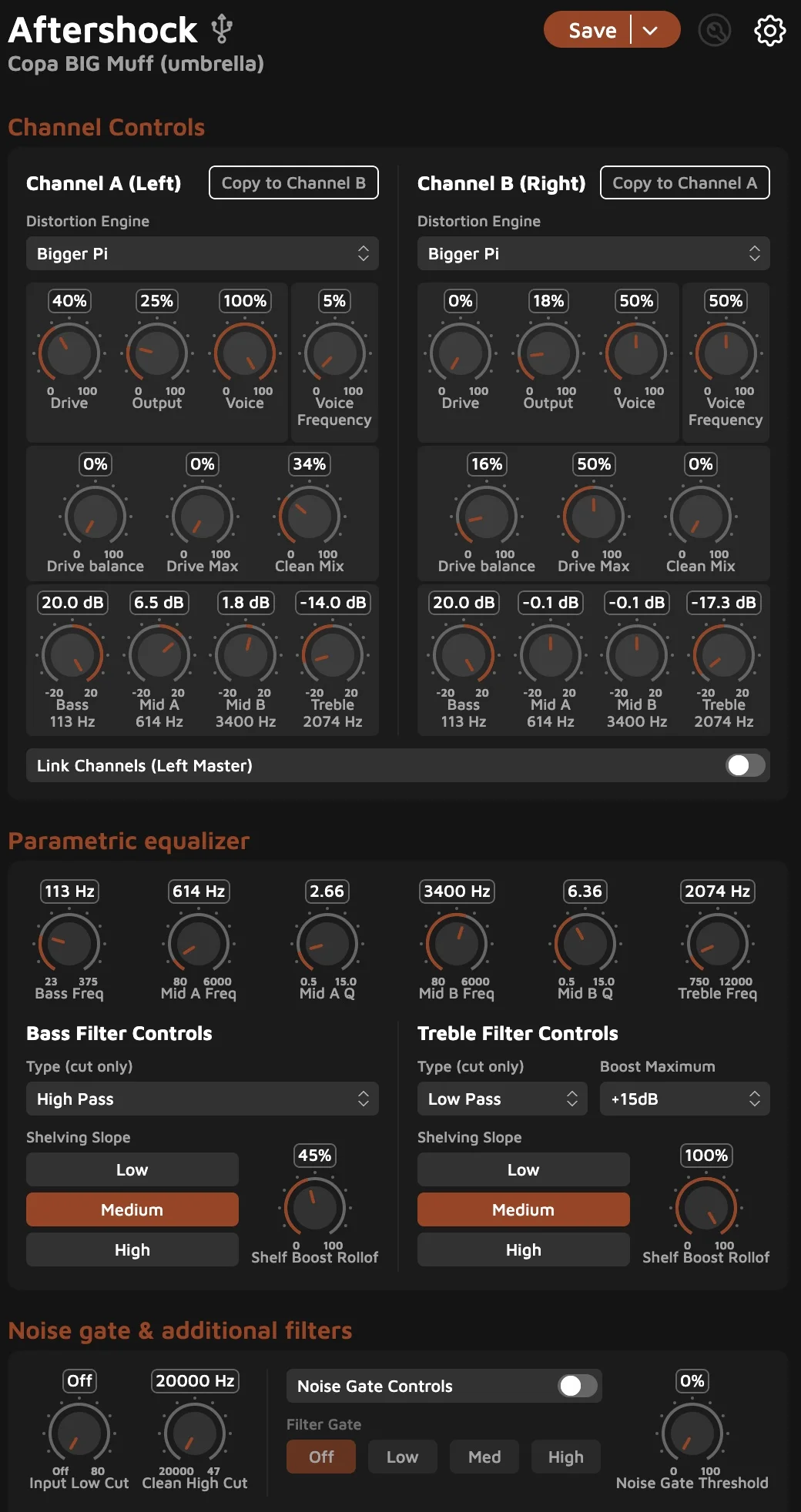Screen dimensions: 801x1512
Task: Click Mid B Freq equalizer knob
Action: click(457, 942)
